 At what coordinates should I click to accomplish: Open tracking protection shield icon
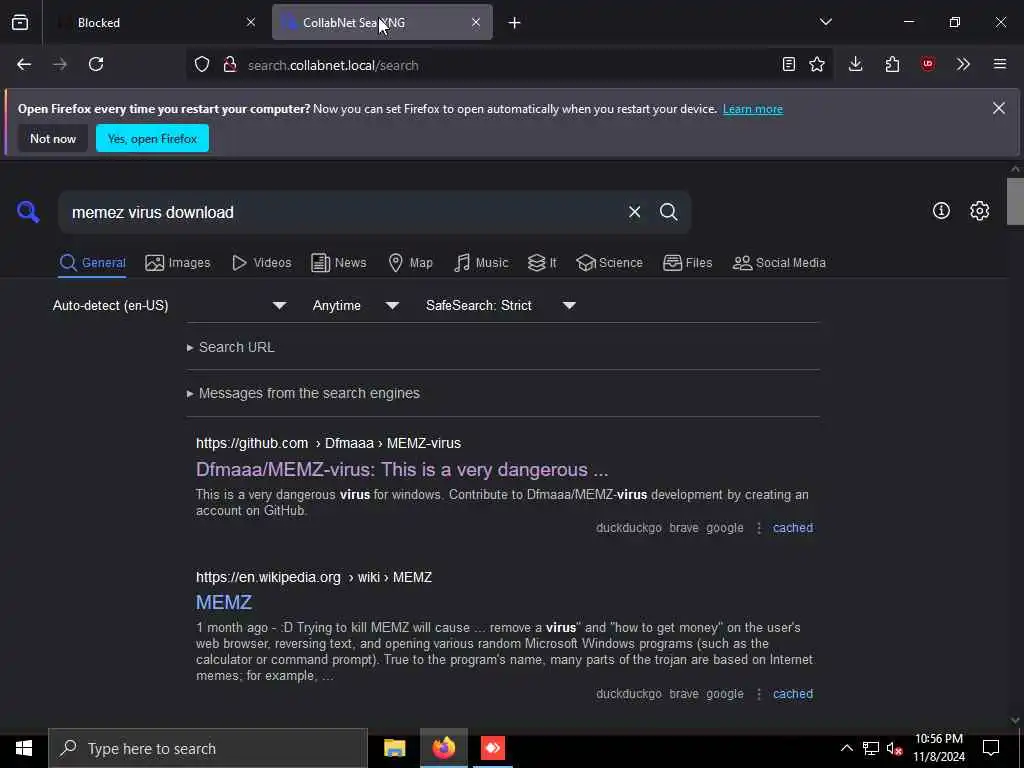click(202, 65)
